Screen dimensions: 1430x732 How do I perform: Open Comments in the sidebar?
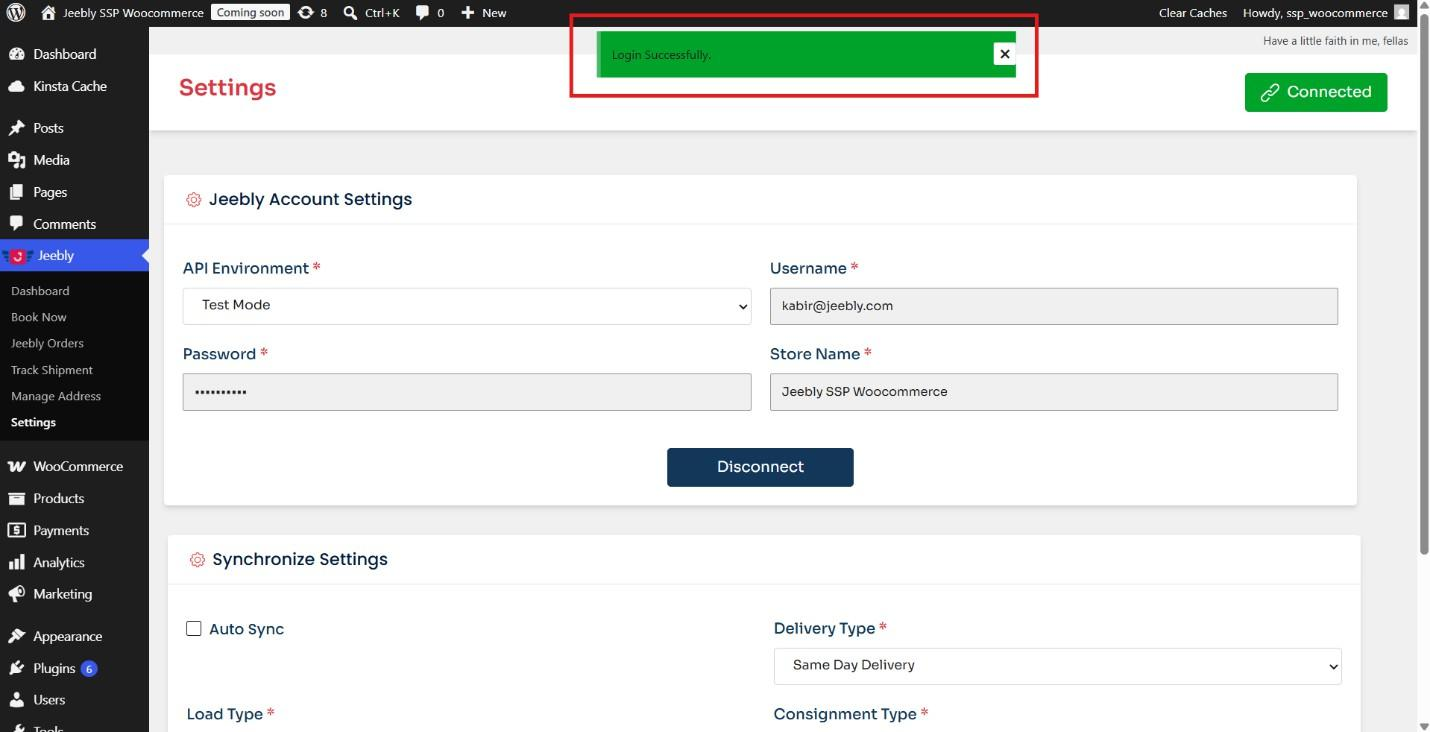point(64,224)
